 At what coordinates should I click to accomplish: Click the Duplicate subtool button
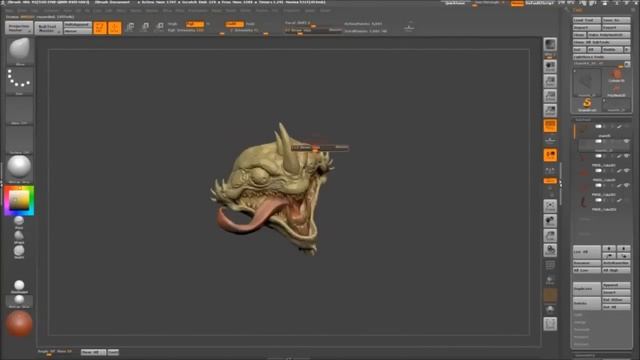click(x=587, y=288)
